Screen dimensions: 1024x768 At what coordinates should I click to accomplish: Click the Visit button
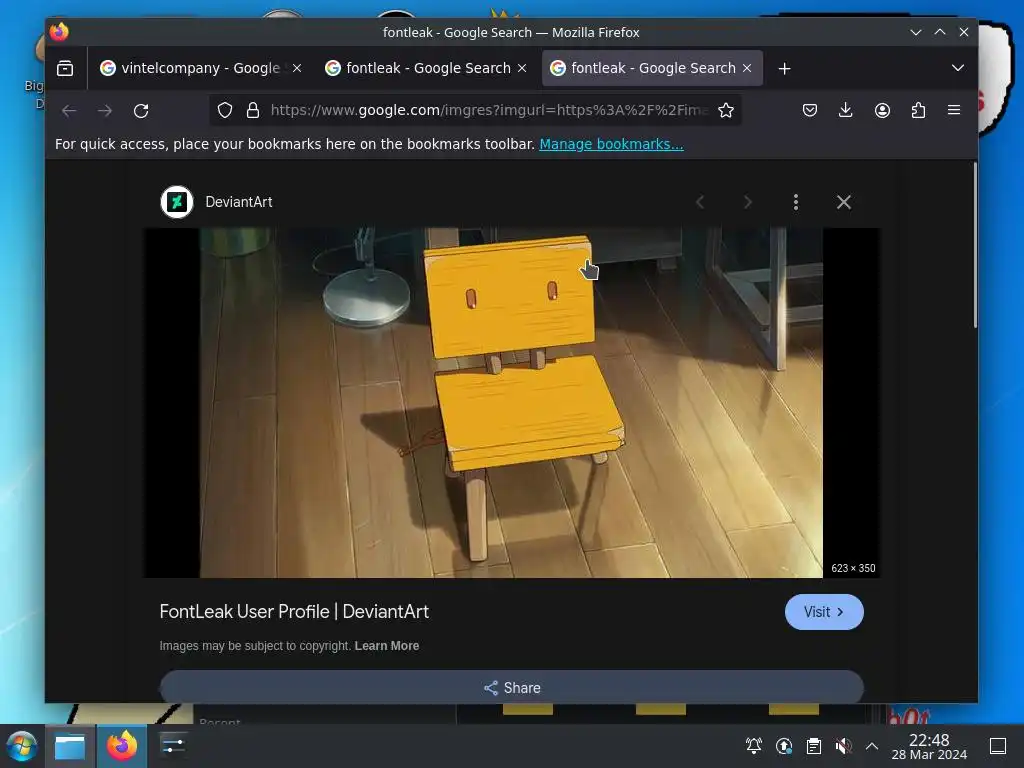pos(824,612)
